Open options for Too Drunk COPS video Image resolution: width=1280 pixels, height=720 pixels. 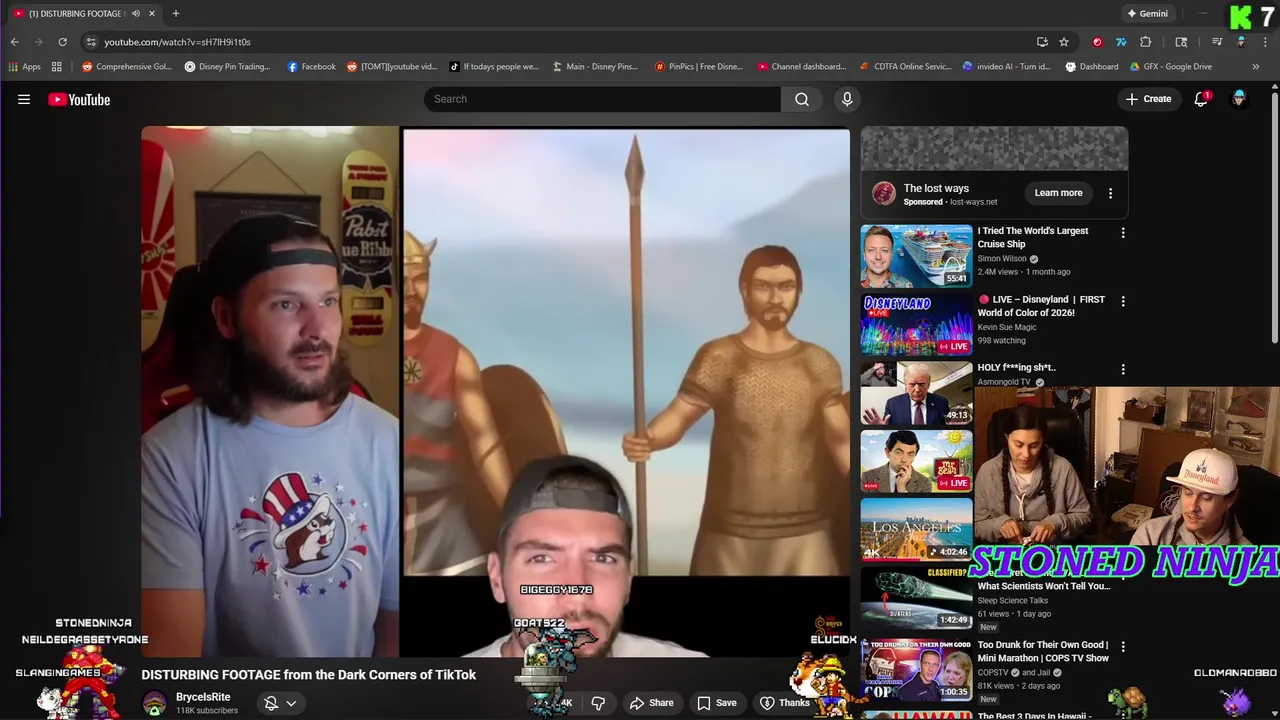[1123, 647]
